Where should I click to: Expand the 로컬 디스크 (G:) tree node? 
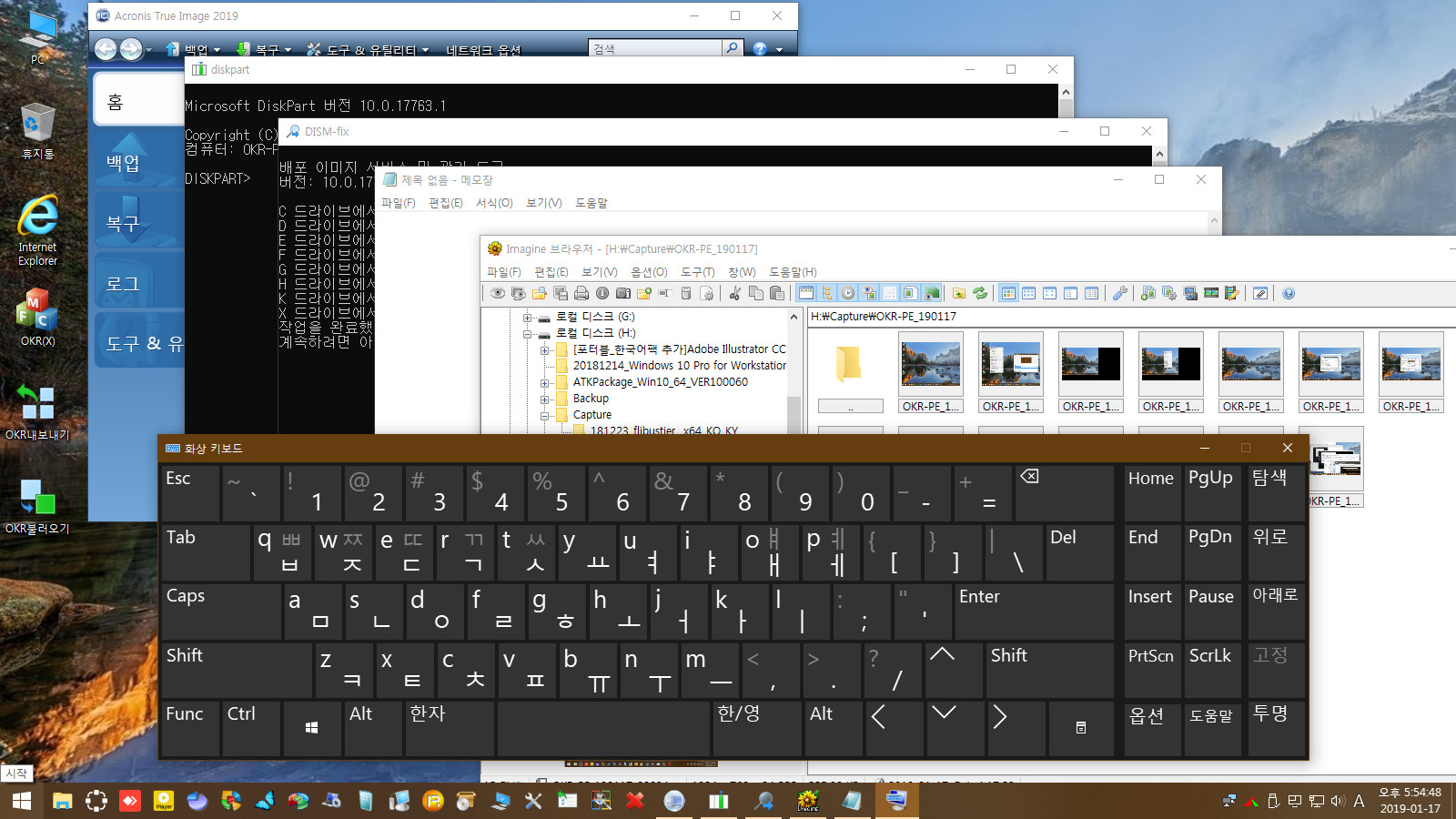click(527, 318)
